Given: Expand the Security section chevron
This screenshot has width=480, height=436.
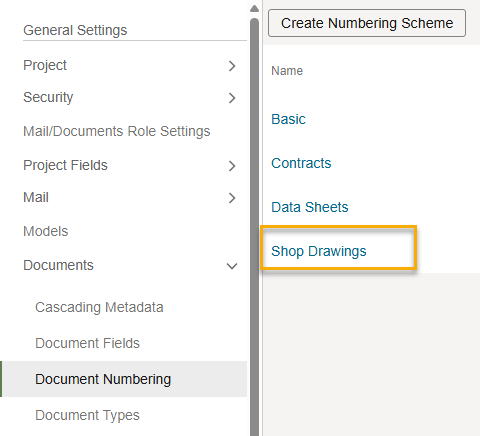Looking at the screenshot, I should coord(232,98).
